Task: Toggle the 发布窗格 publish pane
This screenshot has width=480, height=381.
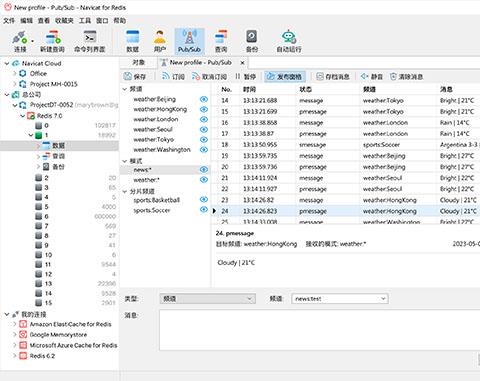Action: coord(285,77)
